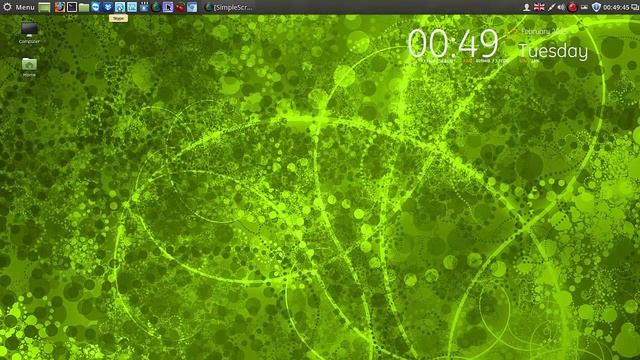Open the shield update manager tray icon
The height and width of the screenshot is (360, 640).
596,7
